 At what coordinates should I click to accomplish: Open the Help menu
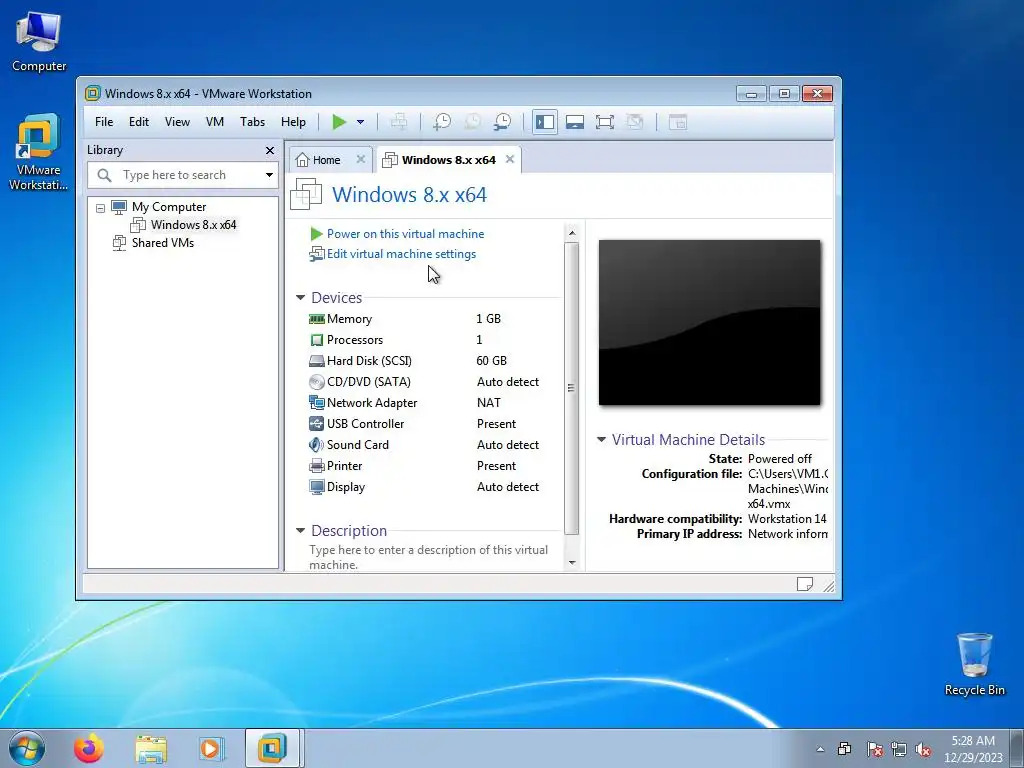click(293, 122)
